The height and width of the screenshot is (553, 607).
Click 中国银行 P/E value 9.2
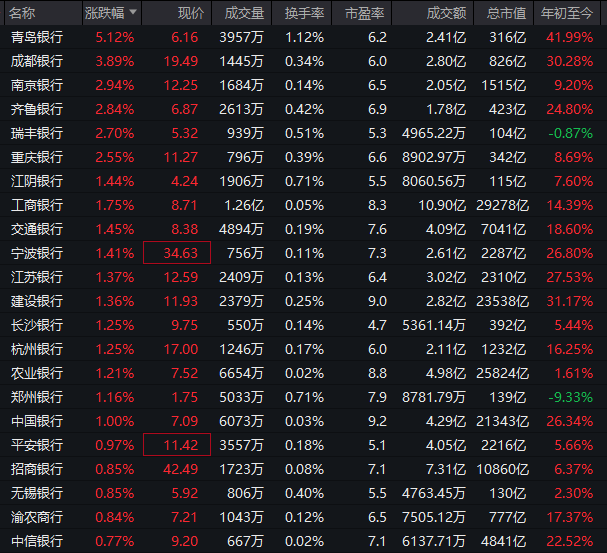click(377, 421)
